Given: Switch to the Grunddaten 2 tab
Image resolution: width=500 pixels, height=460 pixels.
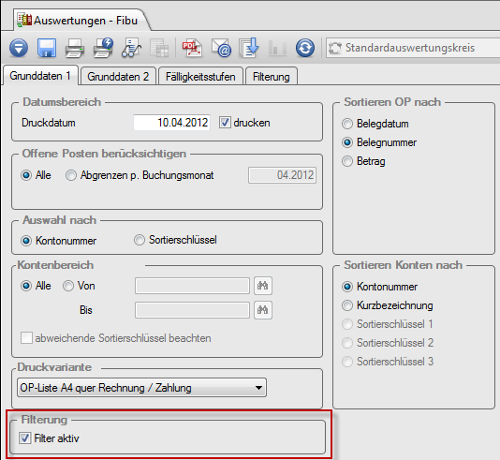Looking at the screenshot, I should (x=118, y=77).
